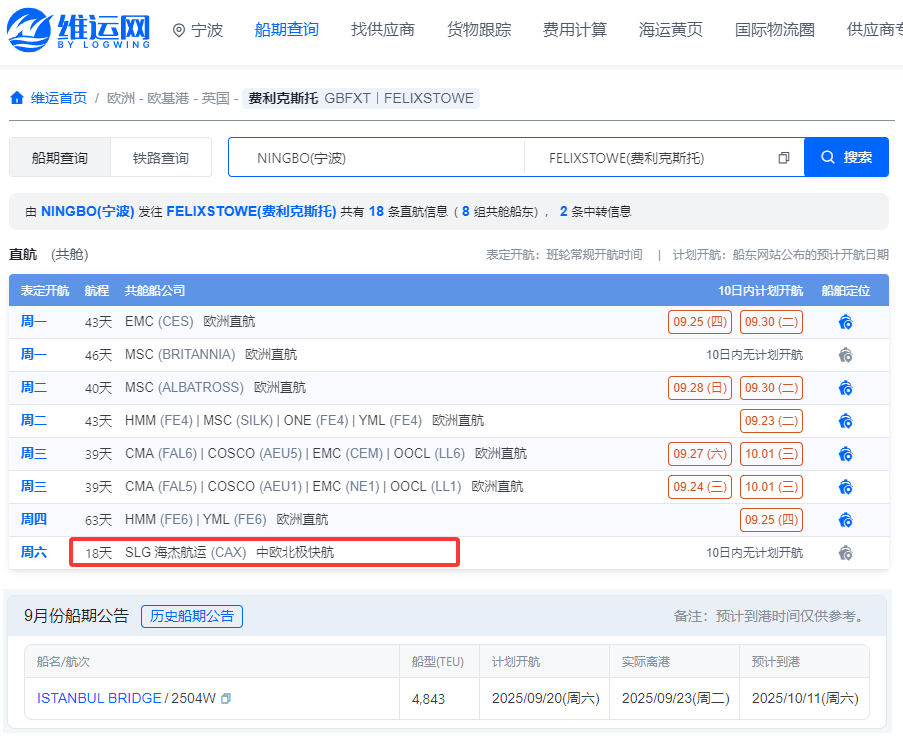Click the NINGBO(宁波) origin port field
The width and height of the screenshot is (903, 739).
pos(377,157)
